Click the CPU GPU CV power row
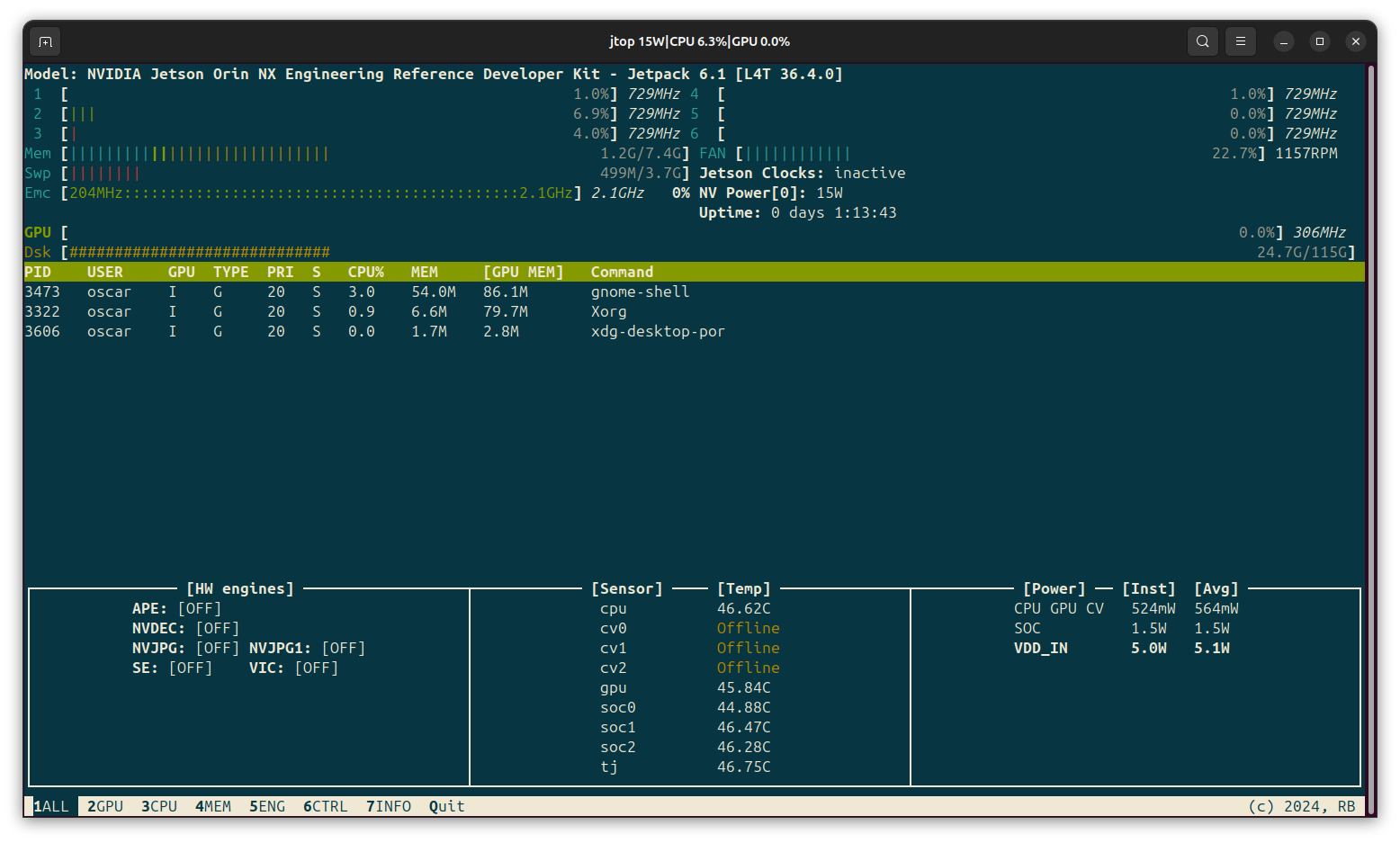1400x843 pixels. tap(1126, 608)
